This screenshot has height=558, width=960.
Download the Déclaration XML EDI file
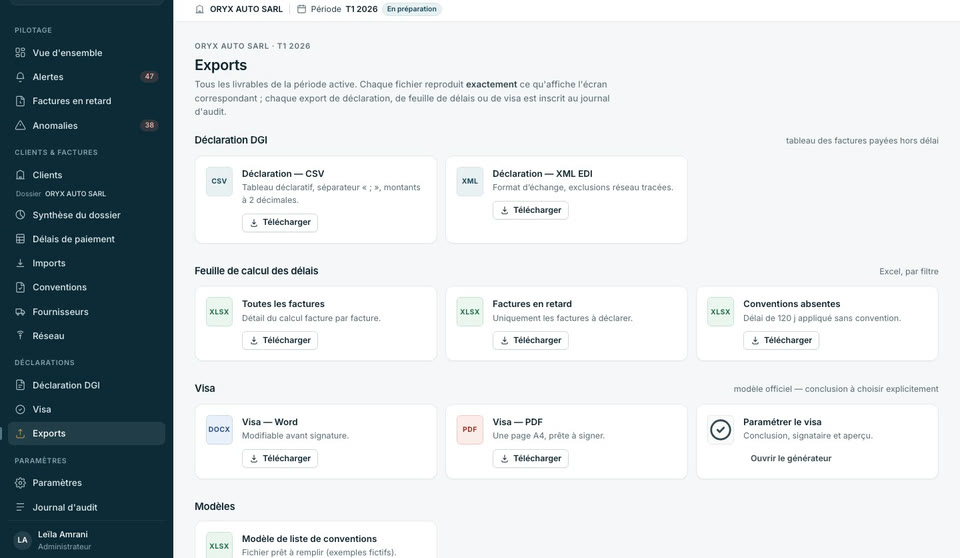(x=530, y=210)
